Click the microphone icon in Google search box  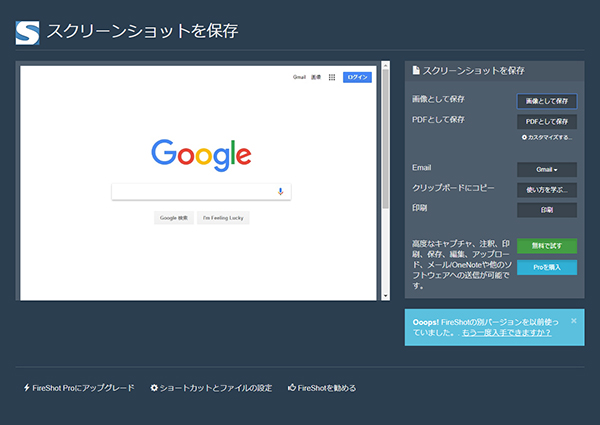pos(280,191)
